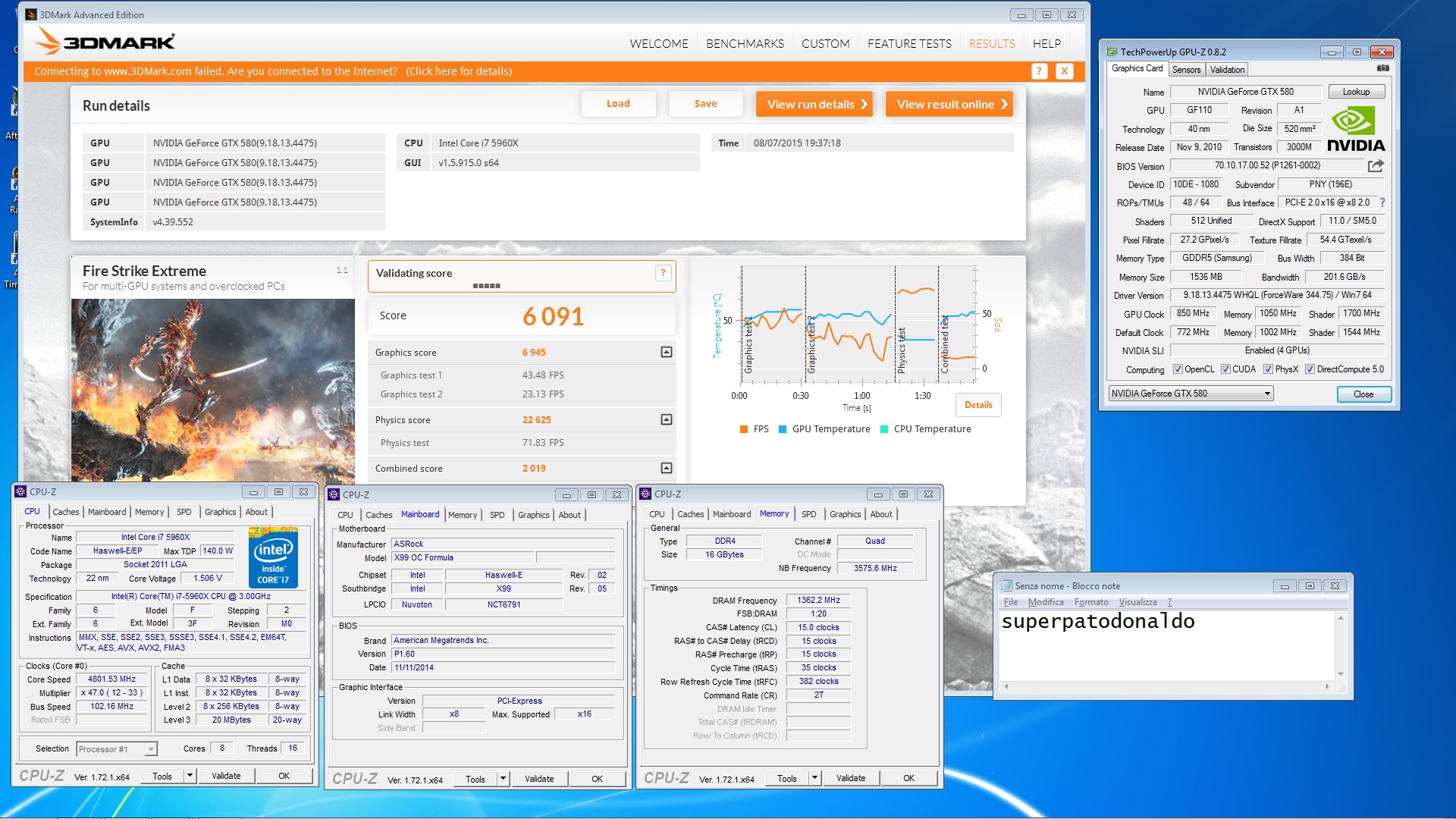The image size is (1456, 819).
Task: Open Tools dropdown arrow in CPU-Z Memory window
Action: [814, 778]
